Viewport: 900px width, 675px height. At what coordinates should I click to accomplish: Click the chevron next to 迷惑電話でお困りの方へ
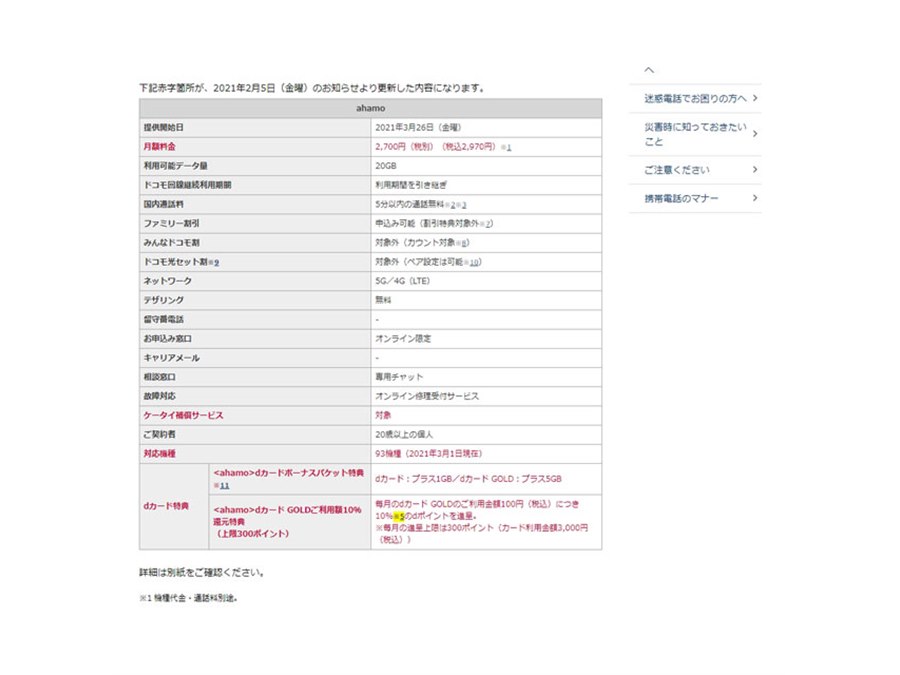(755, 98)
